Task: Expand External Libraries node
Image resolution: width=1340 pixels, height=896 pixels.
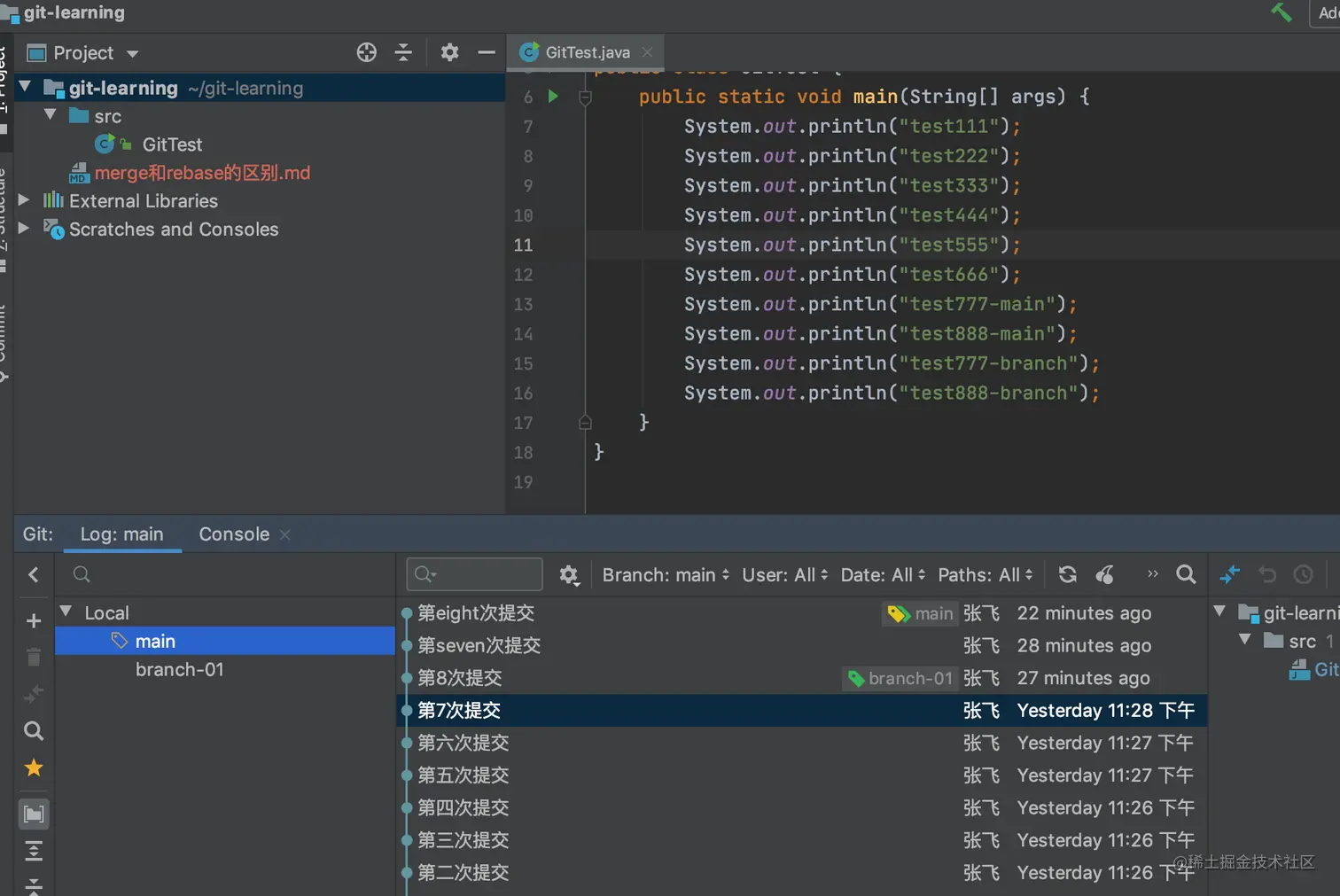Action: tap(24, 200)
